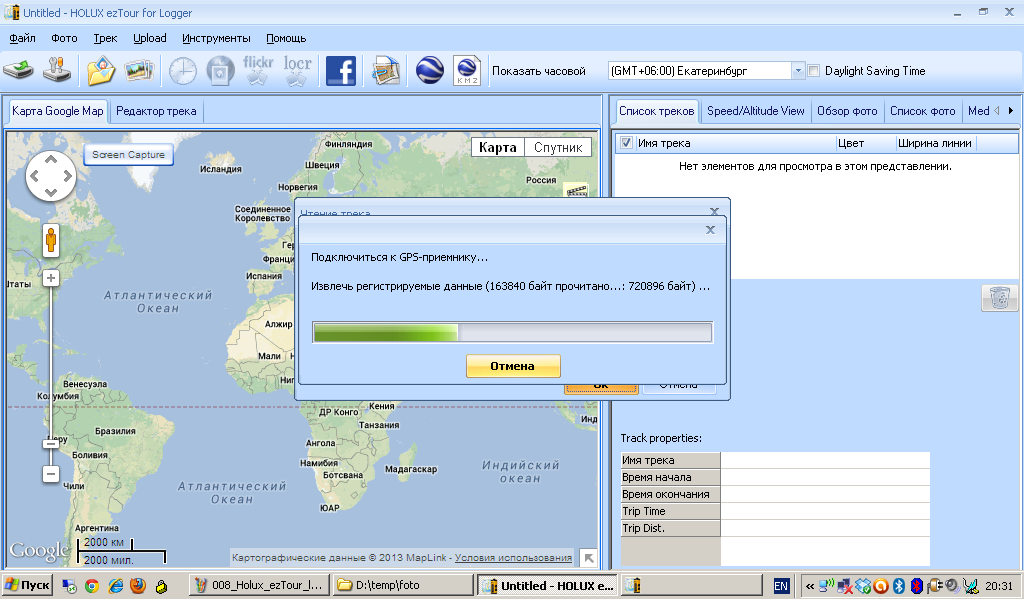This screenshot has width=1024, height=600.
Task: Open the Фото menu
Action: [x=64, y=38]
